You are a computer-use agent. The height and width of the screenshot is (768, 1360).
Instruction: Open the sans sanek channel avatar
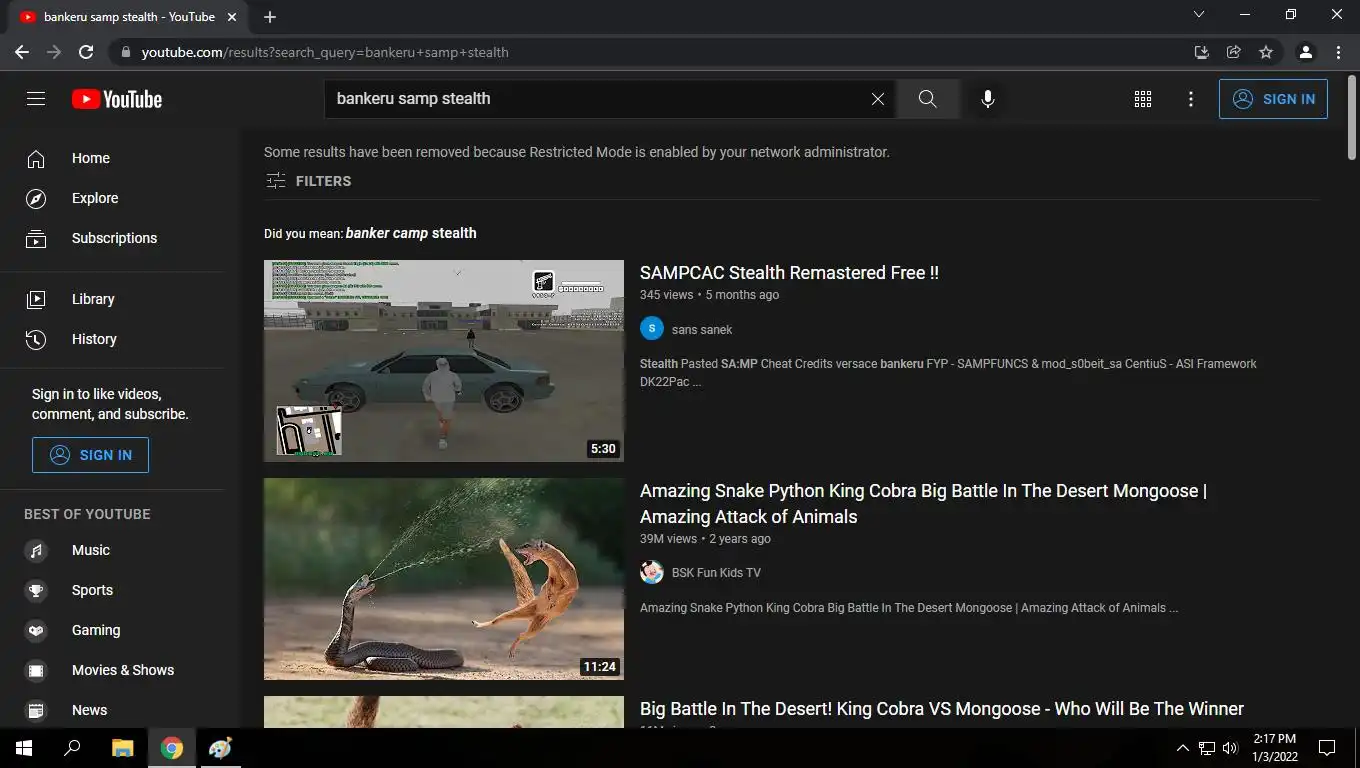click(652, 328)
